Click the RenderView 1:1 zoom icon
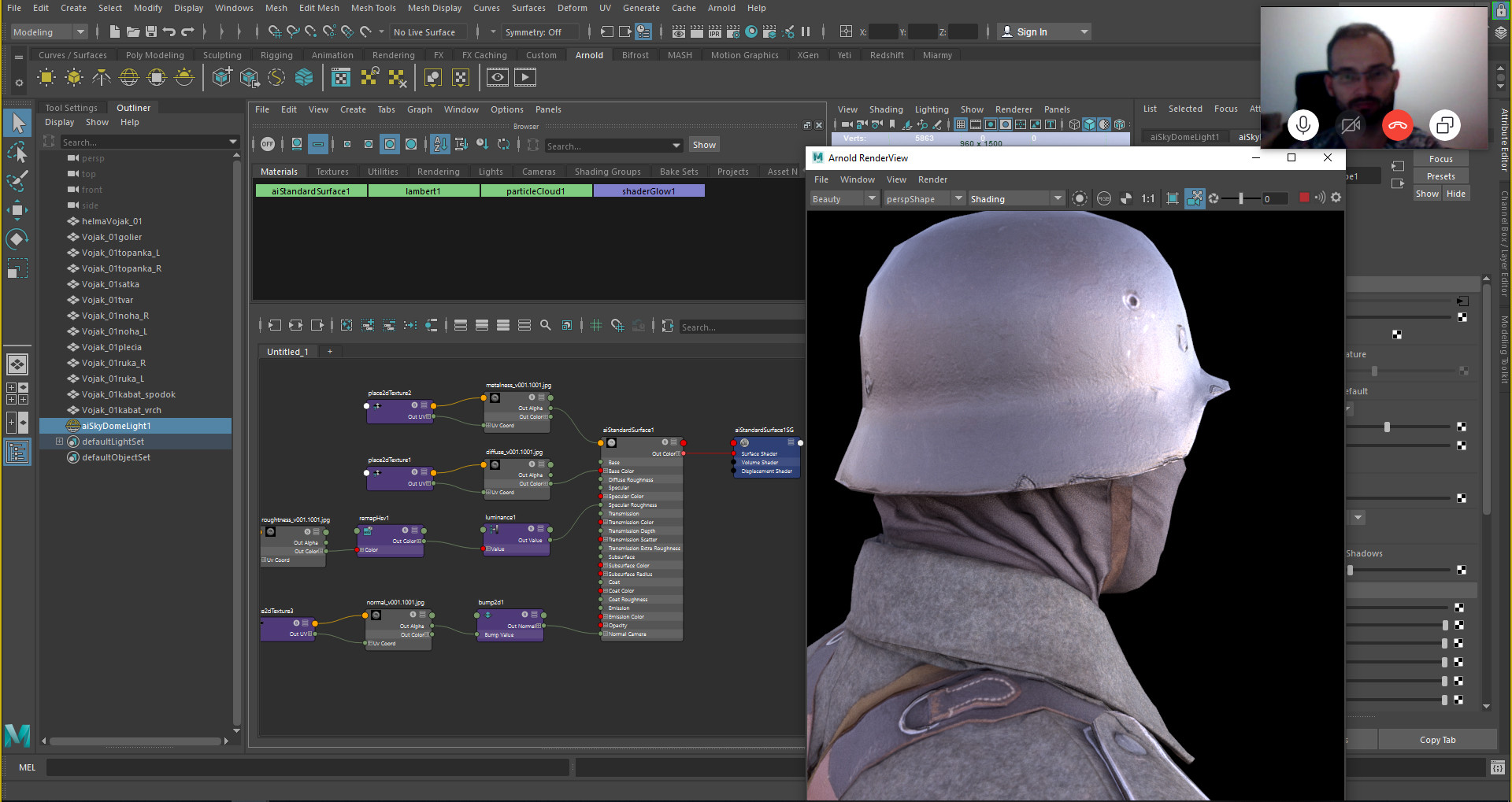 [1148, 198]
